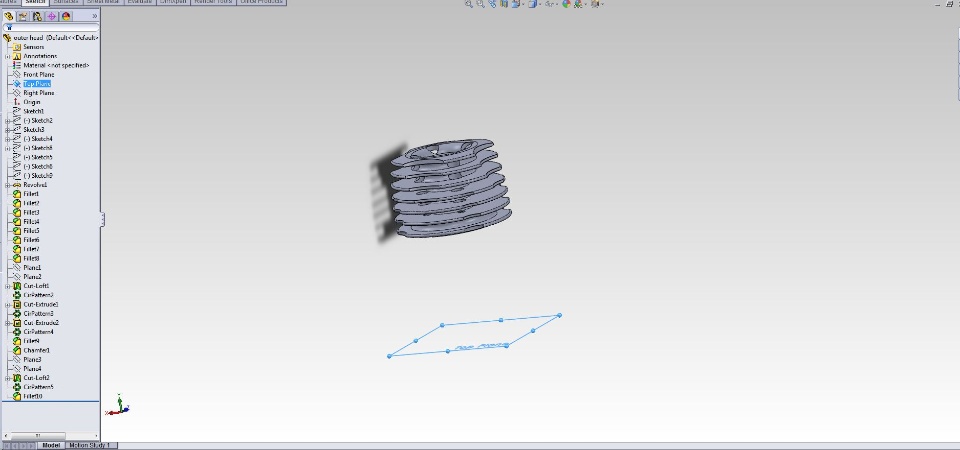Select (-) Sketch9 in the tree
Screen dimensions: 960x450
point(33,176)
